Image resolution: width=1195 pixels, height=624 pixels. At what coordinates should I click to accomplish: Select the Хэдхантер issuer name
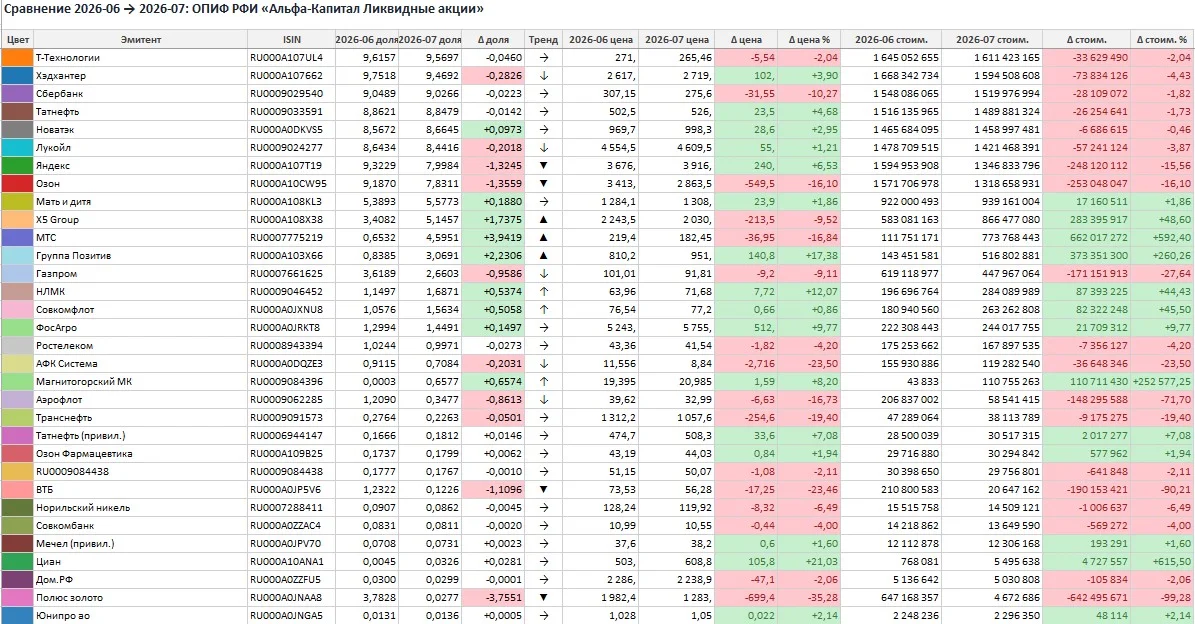coord(61,75)
